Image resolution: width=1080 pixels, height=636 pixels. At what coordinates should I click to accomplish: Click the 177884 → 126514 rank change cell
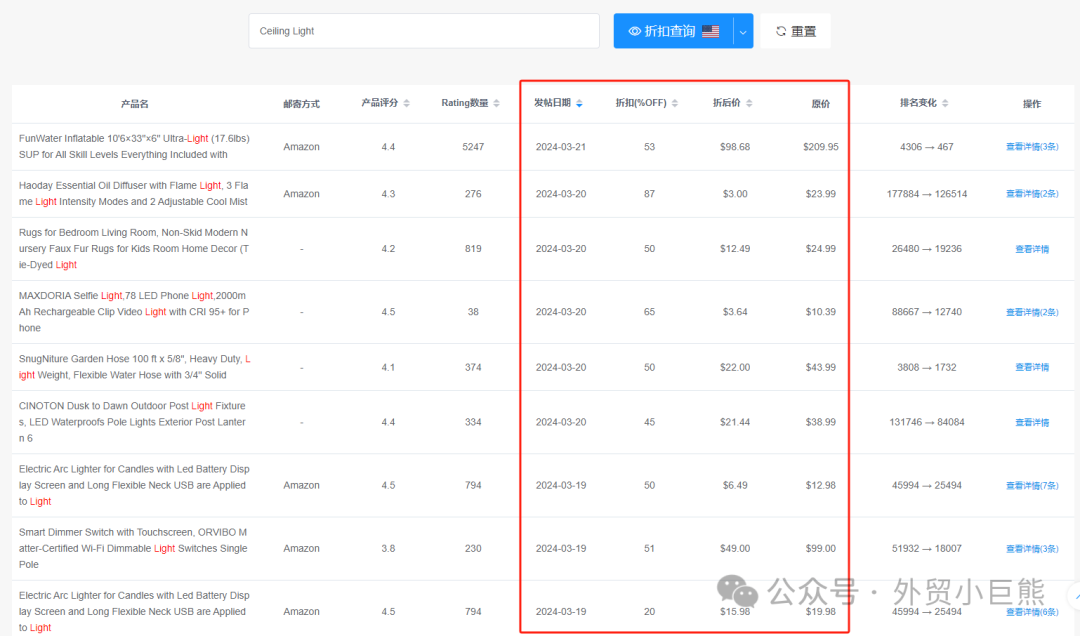(x=926, y=194)
